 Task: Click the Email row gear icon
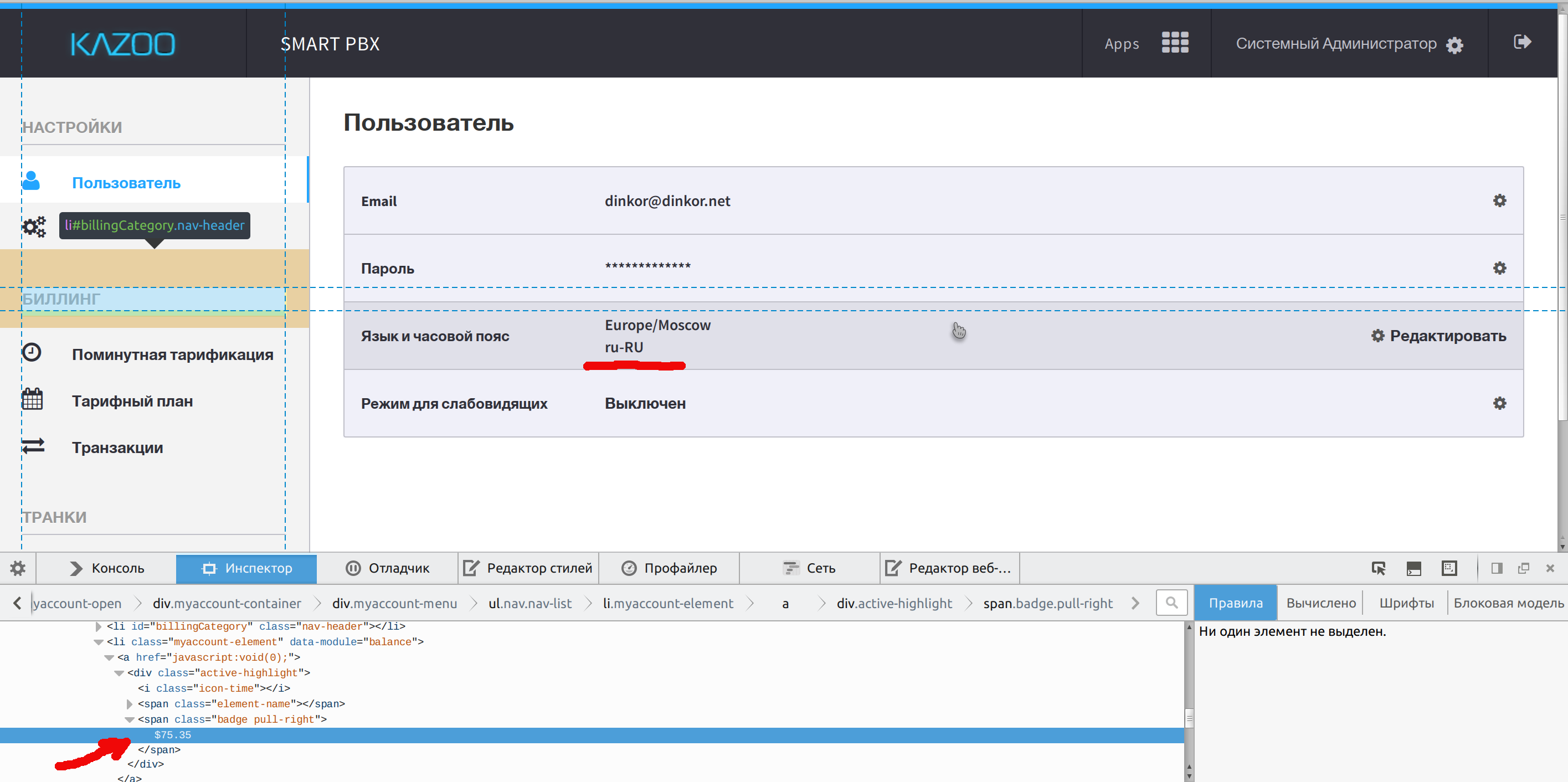click(x=1499, y=201)
